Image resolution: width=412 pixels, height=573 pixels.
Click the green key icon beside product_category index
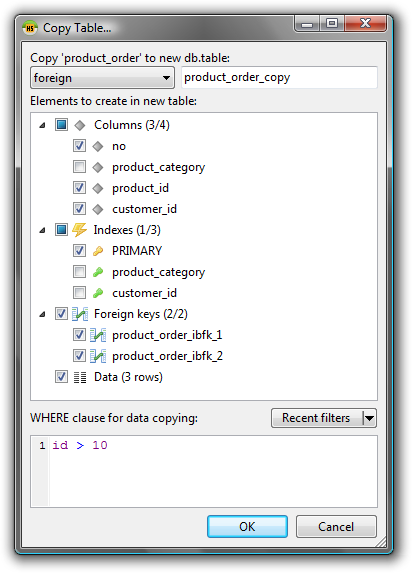[98, 272]
